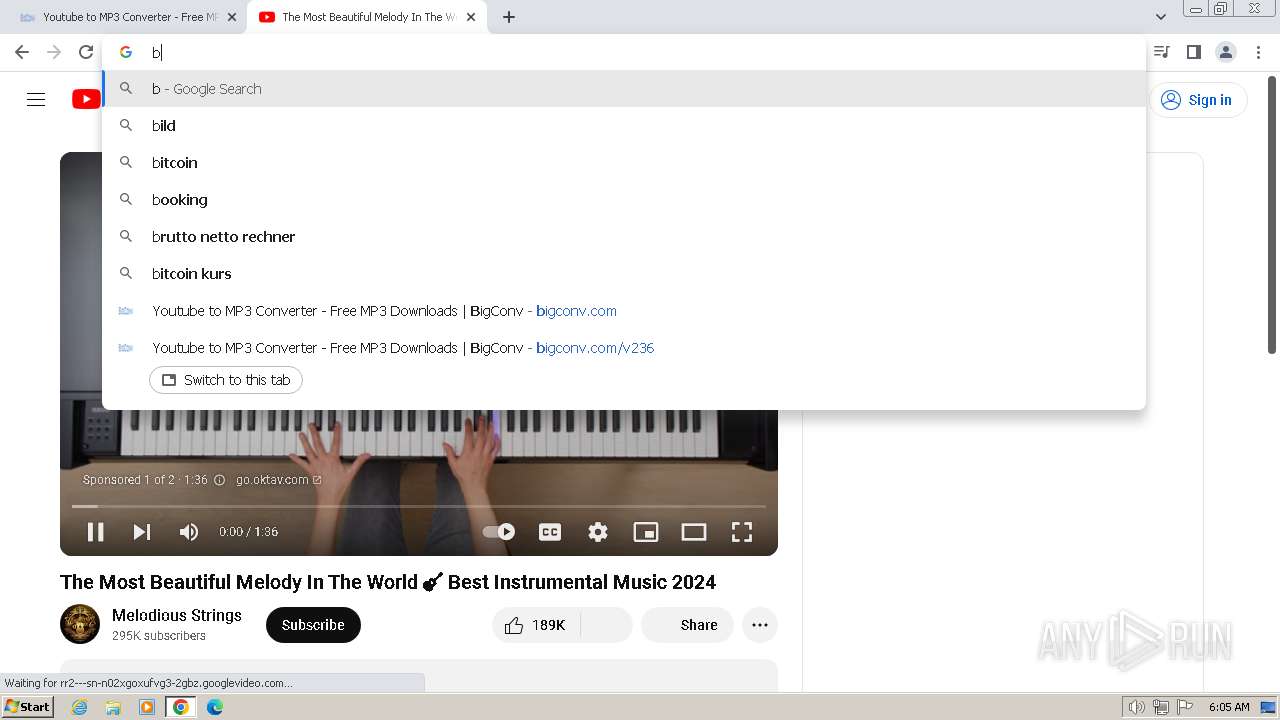Click the ad info icon beside 1:36
1280x720 pixels.
220,480
